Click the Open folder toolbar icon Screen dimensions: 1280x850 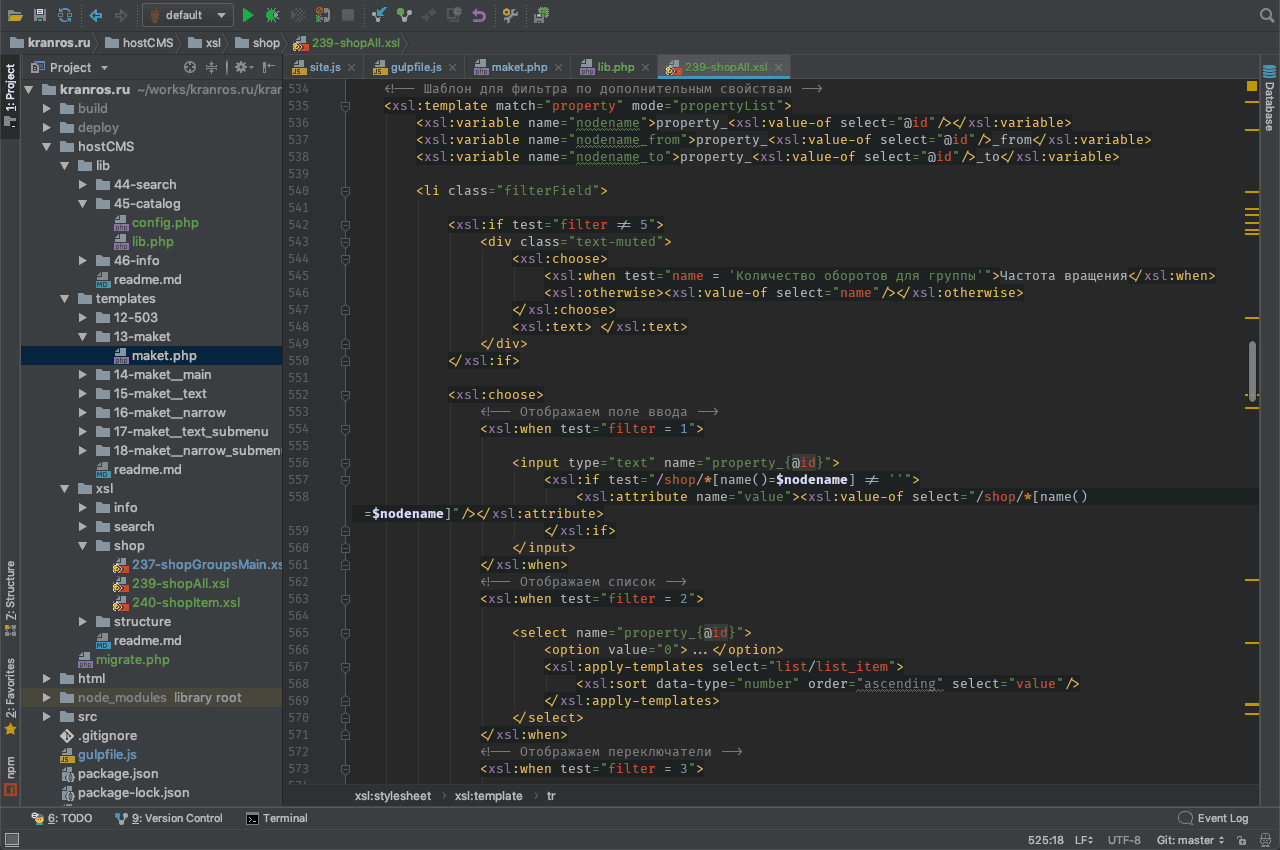(x=15, y=15)
